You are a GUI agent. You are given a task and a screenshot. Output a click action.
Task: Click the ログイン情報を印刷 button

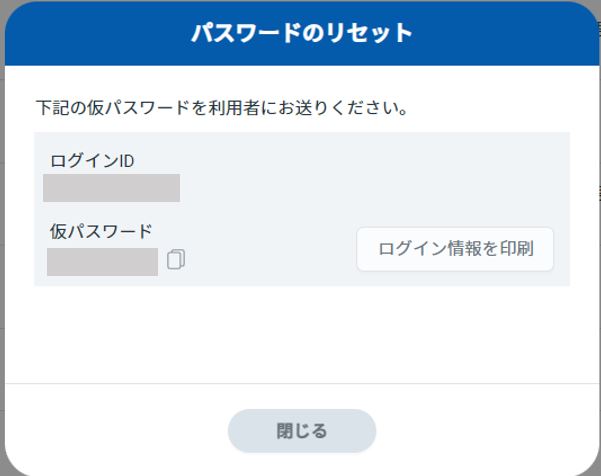(x=455, y=249)
